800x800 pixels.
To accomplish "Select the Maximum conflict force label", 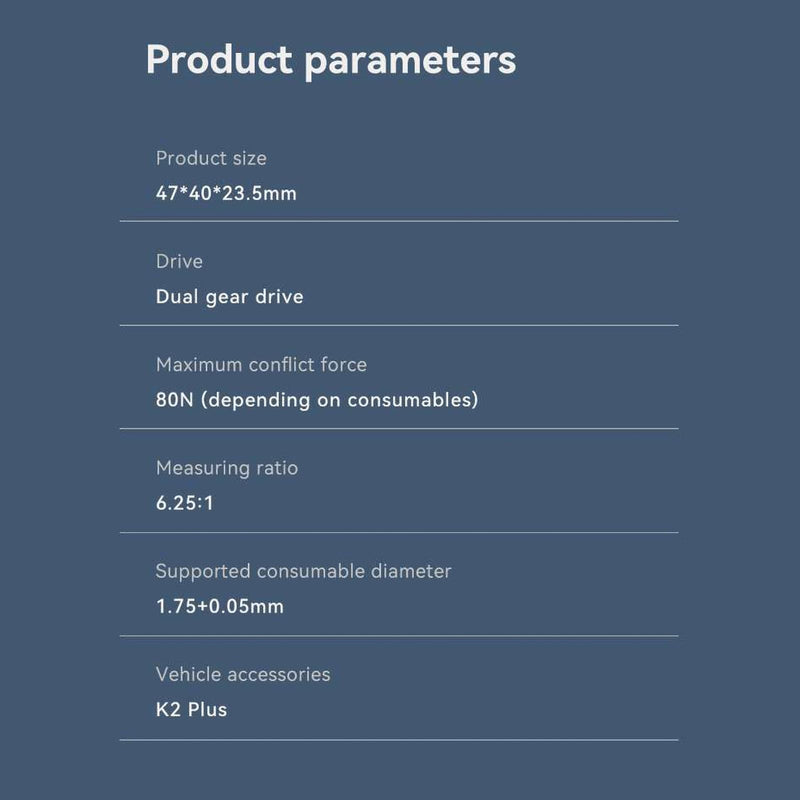I will 261,364.
